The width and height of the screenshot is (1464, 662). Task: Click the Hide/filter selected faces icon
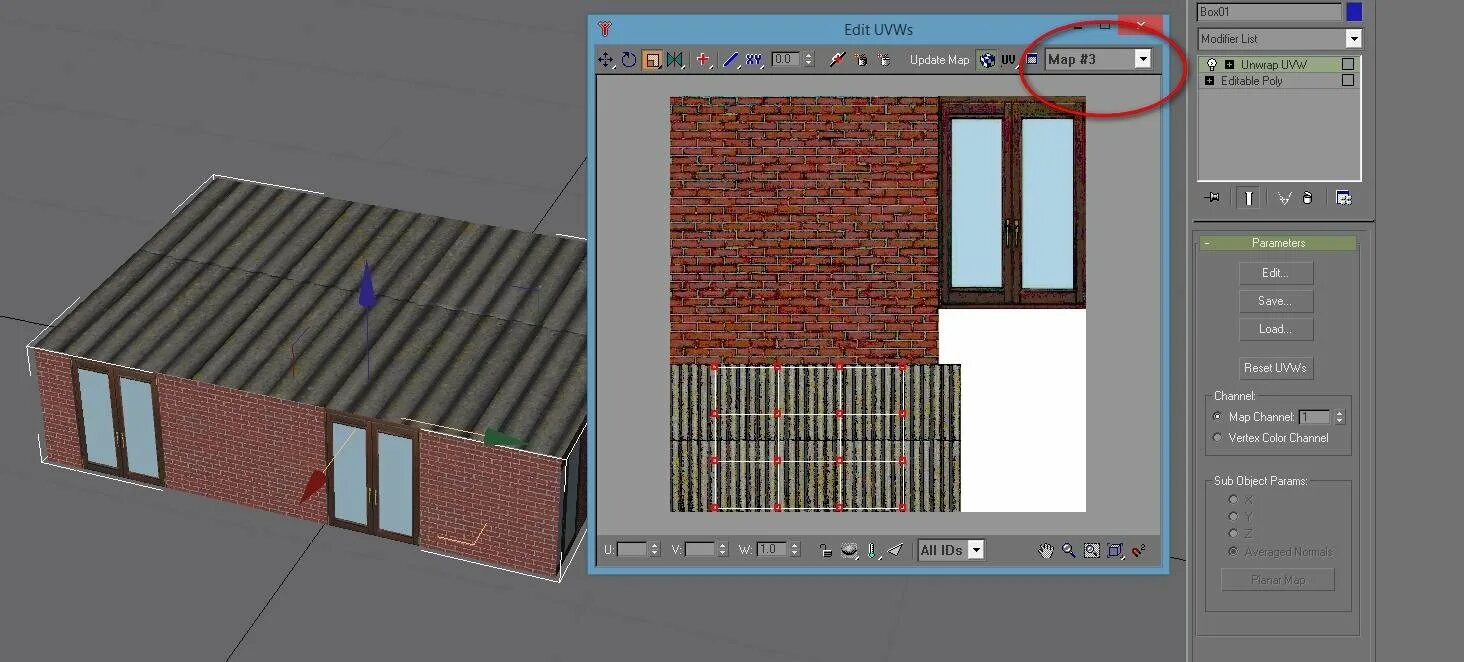(850, 550)
